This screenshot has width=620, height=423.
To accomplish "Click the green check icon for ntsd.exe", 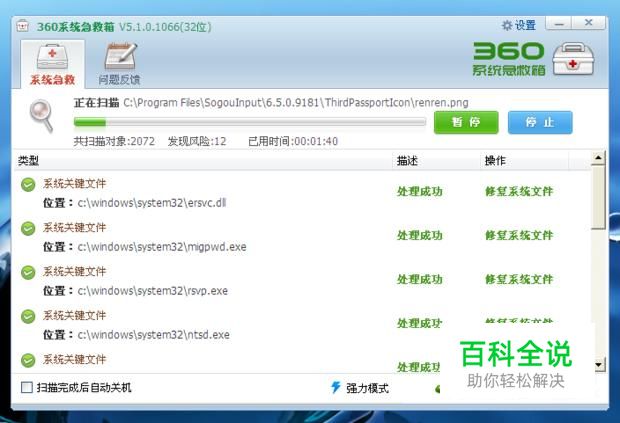I will coord(28,316).
